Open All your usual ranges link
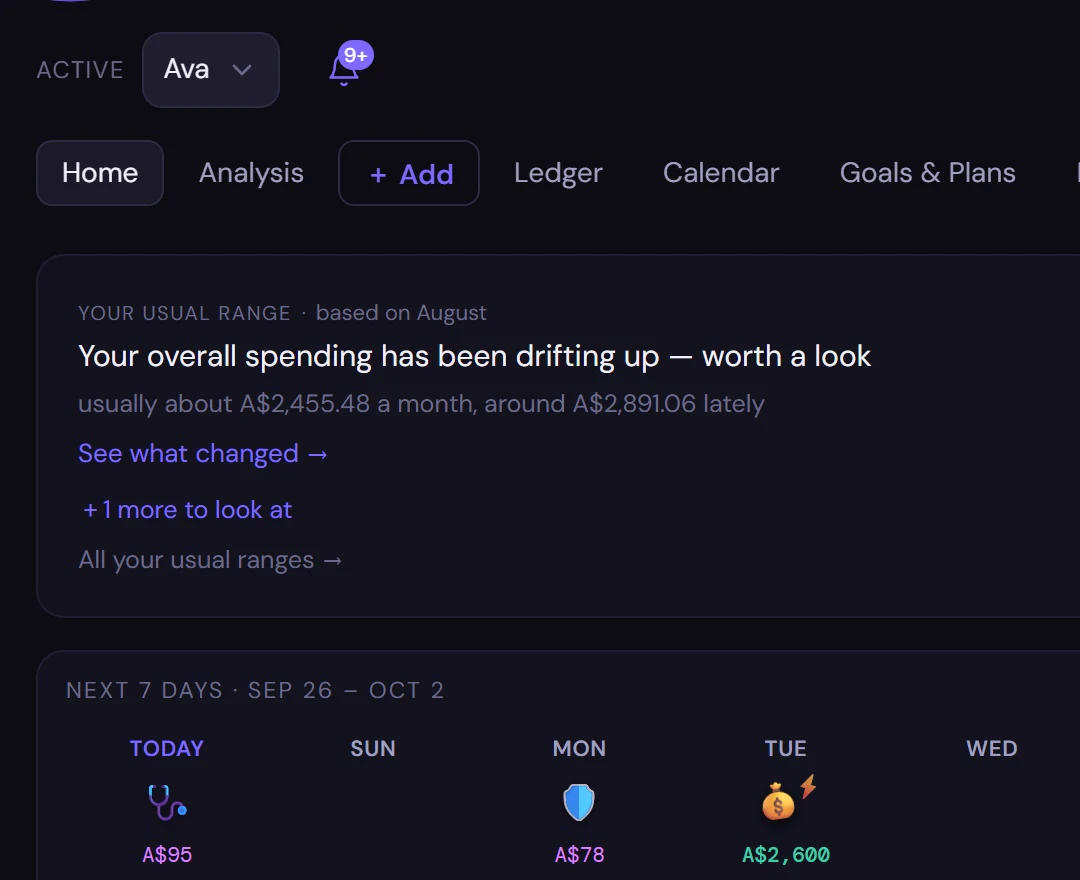 (x=210, y=560)
